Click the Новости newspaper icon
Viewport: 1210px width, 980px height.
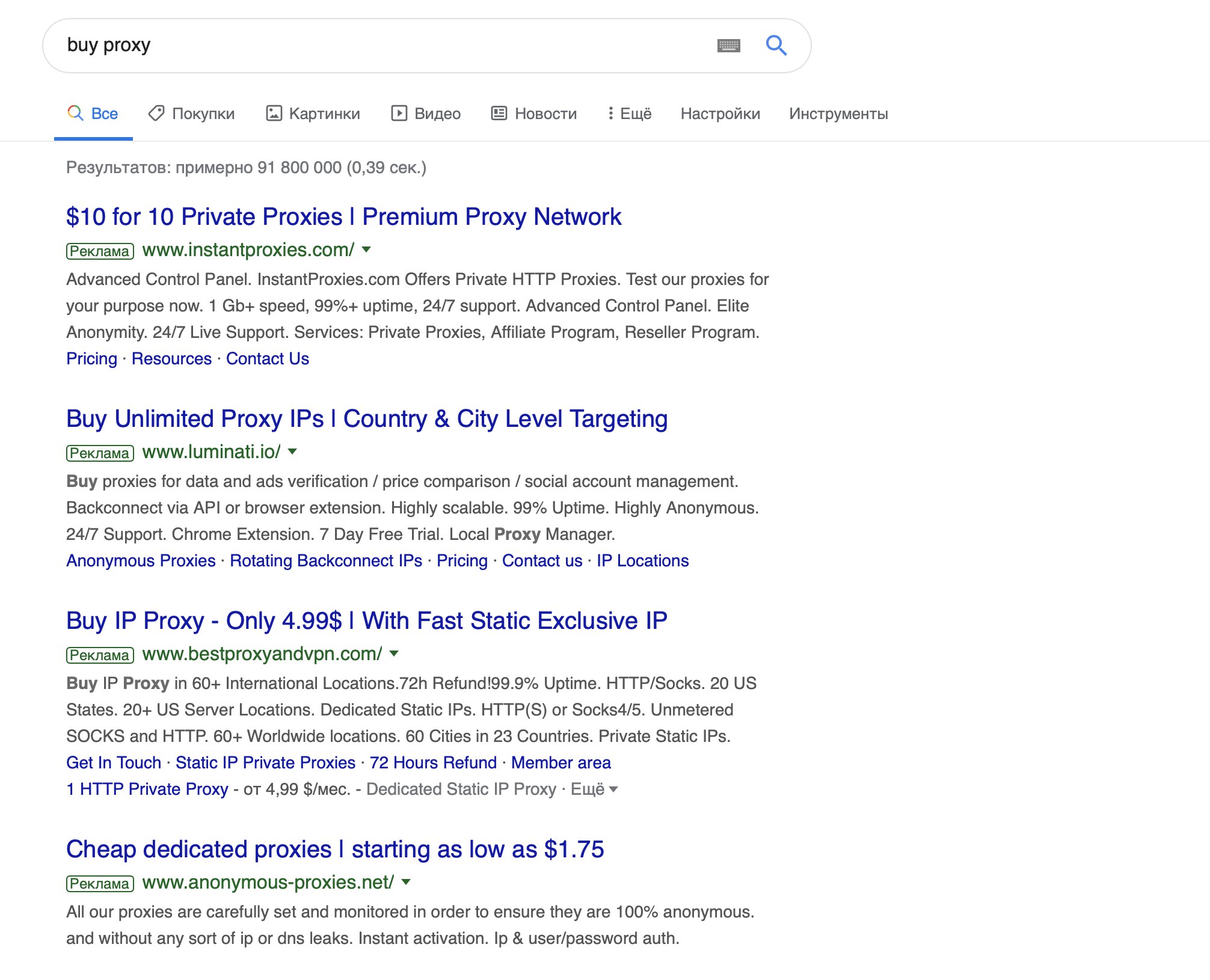point(499,113)
